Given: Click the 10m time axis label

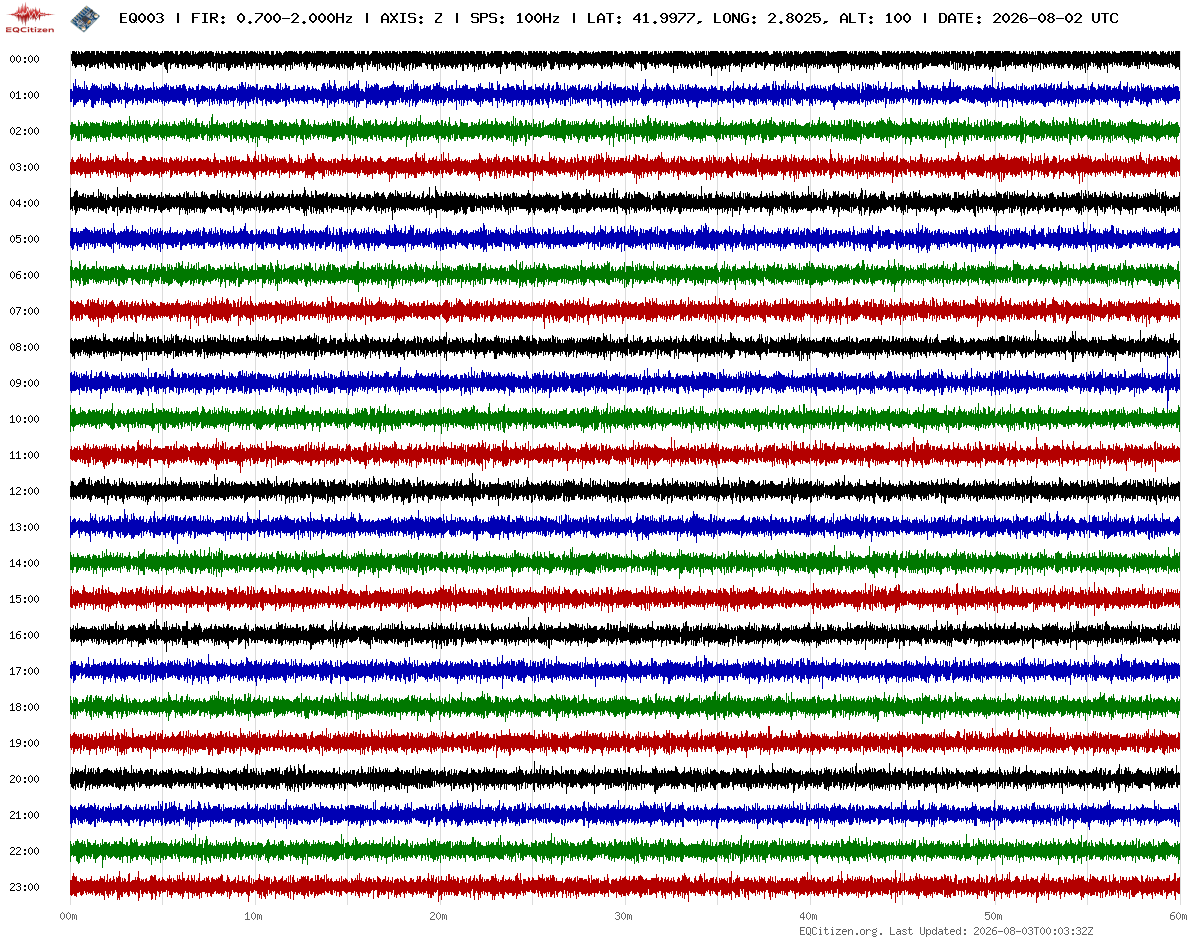Looking at the screenshot, I should (x=254, y=916).
